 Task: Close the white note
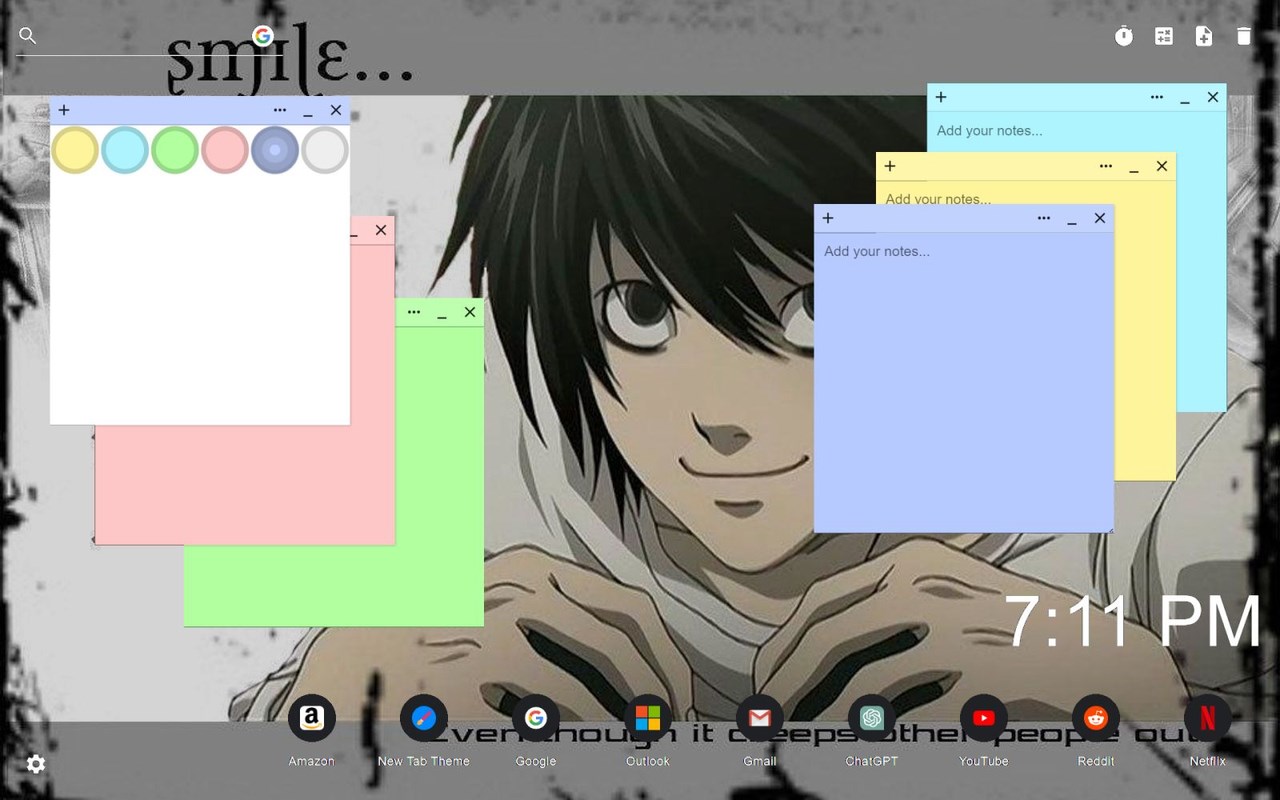click(x=336, y=110)
